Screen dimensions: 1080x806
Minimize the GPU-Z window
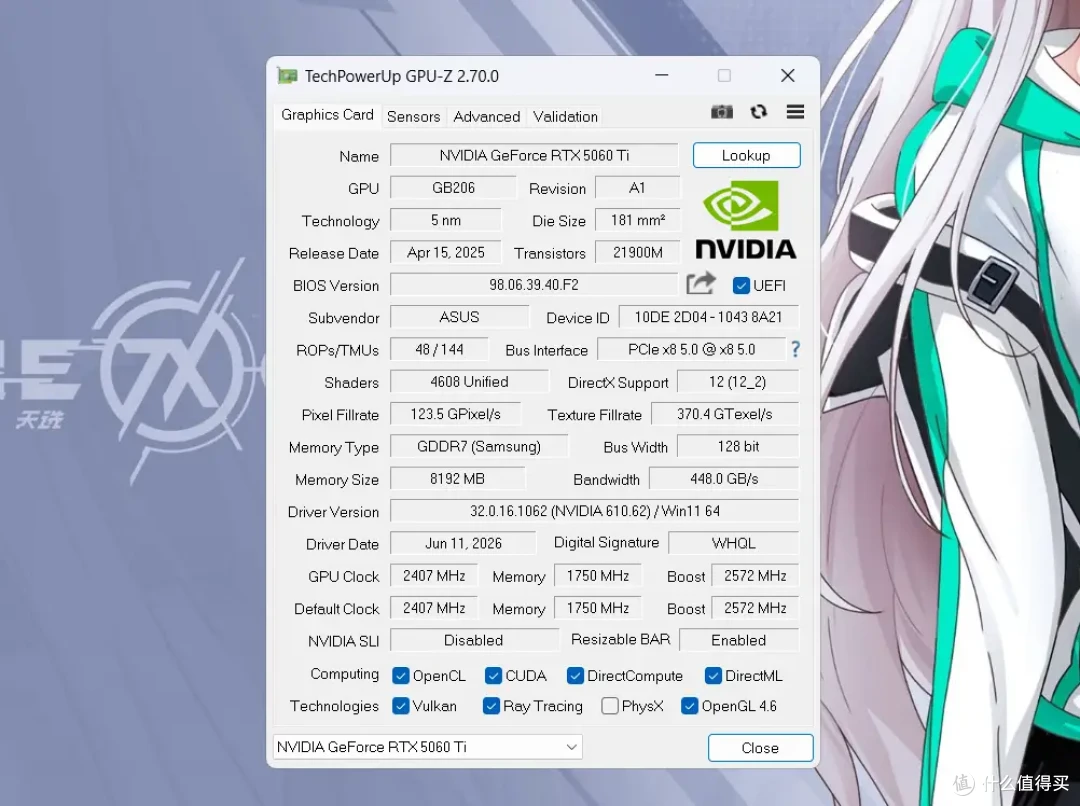[661, 75]
